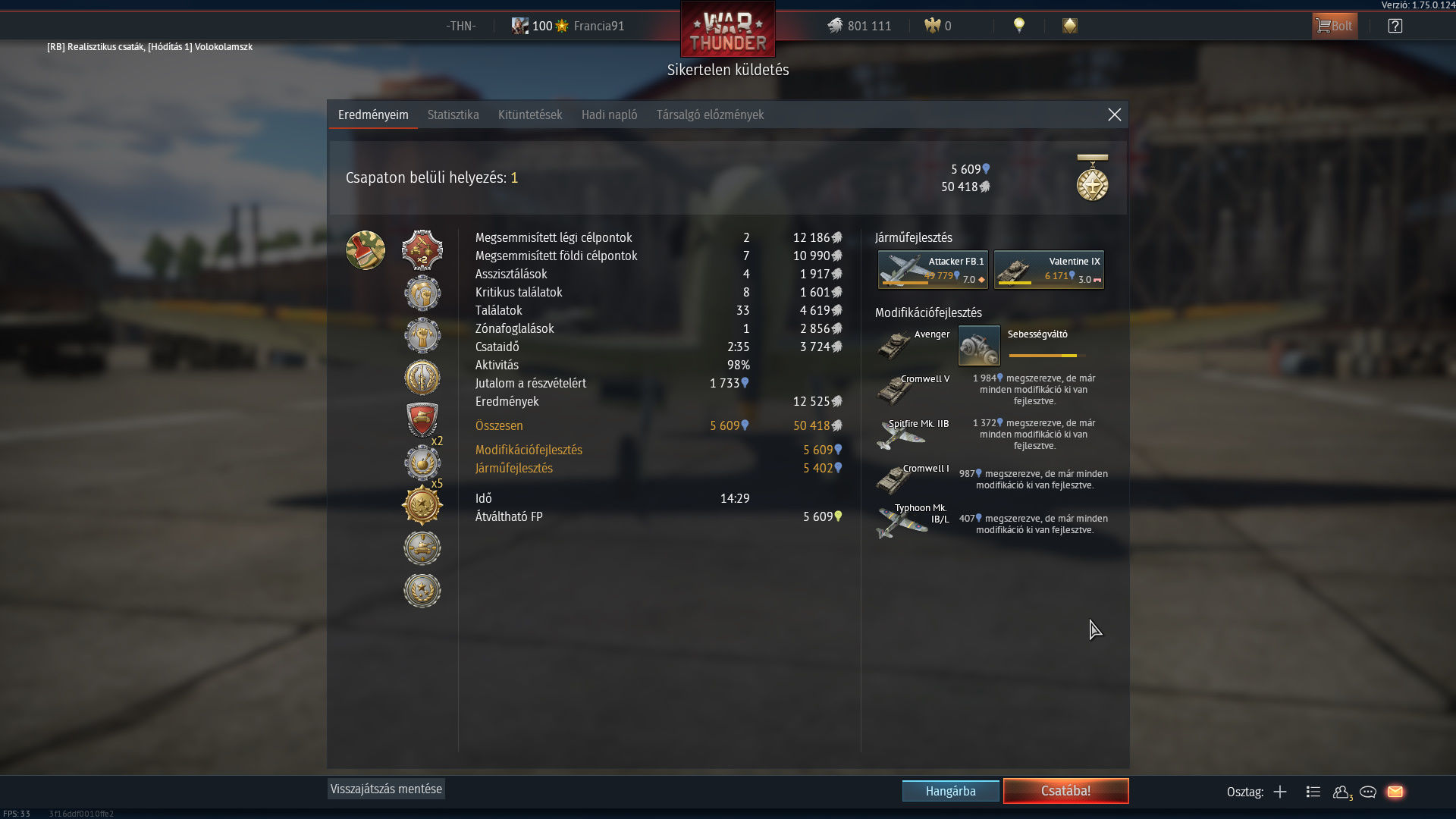Open the mail envelope icon

[x=1395, y=792]
